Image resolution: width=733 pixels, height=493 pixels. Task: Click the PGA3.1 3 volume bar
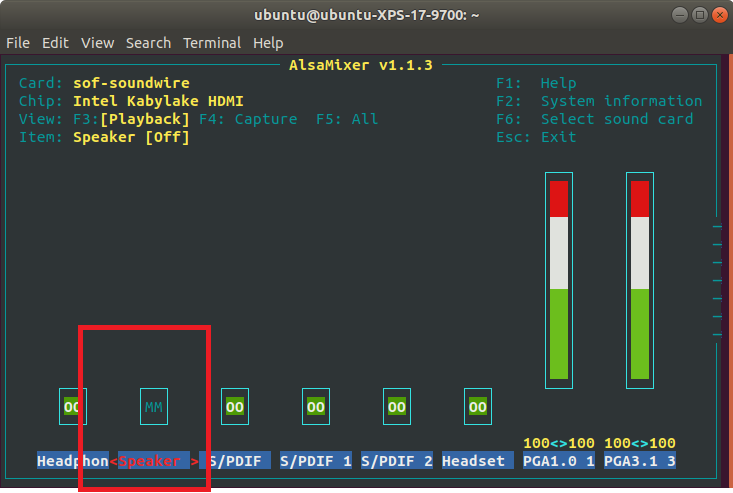click(x=640, y=280)
